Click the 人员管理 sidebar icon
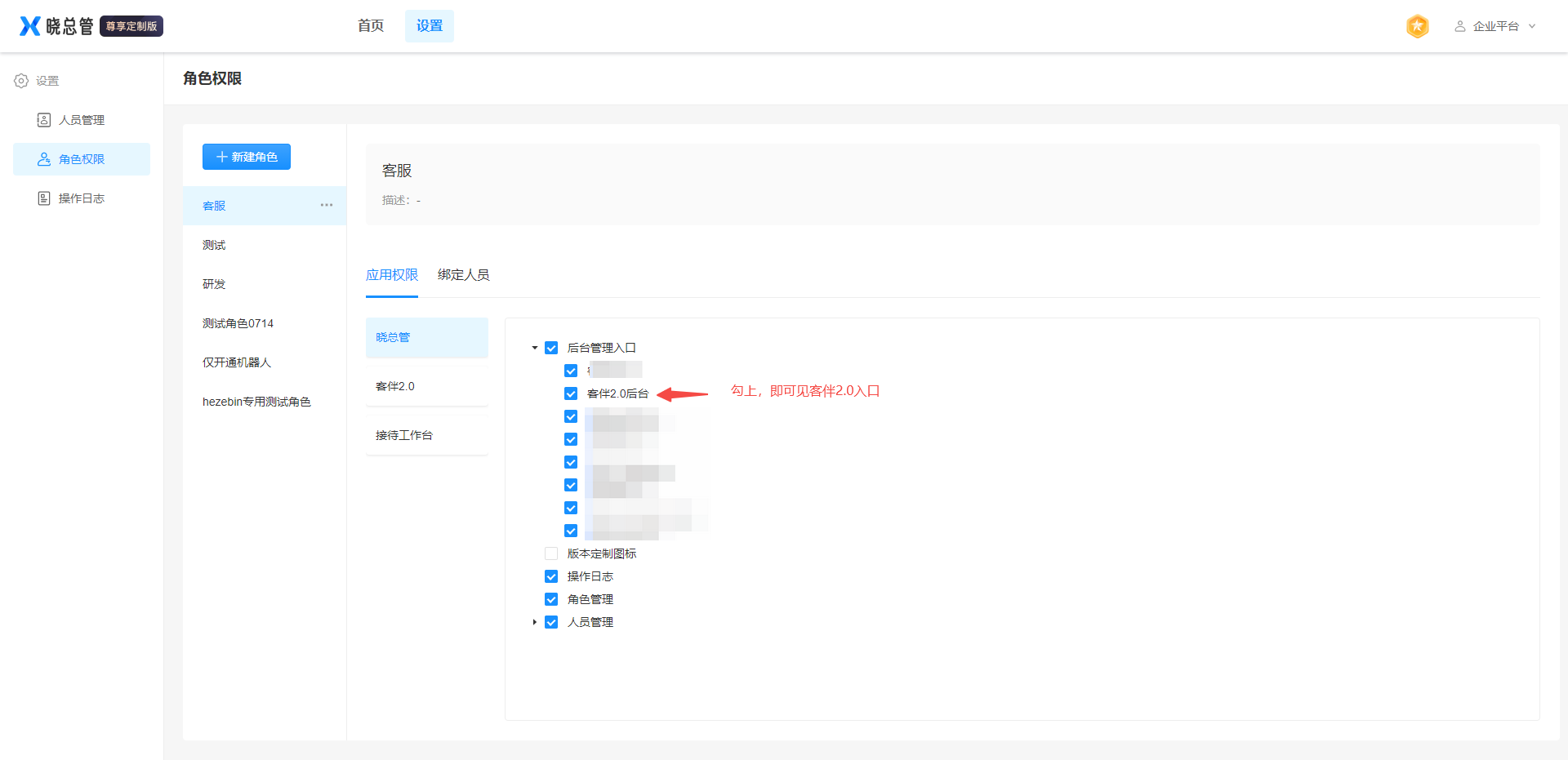The width and height of the screenshot is (1568, 760). coord(44,120)
